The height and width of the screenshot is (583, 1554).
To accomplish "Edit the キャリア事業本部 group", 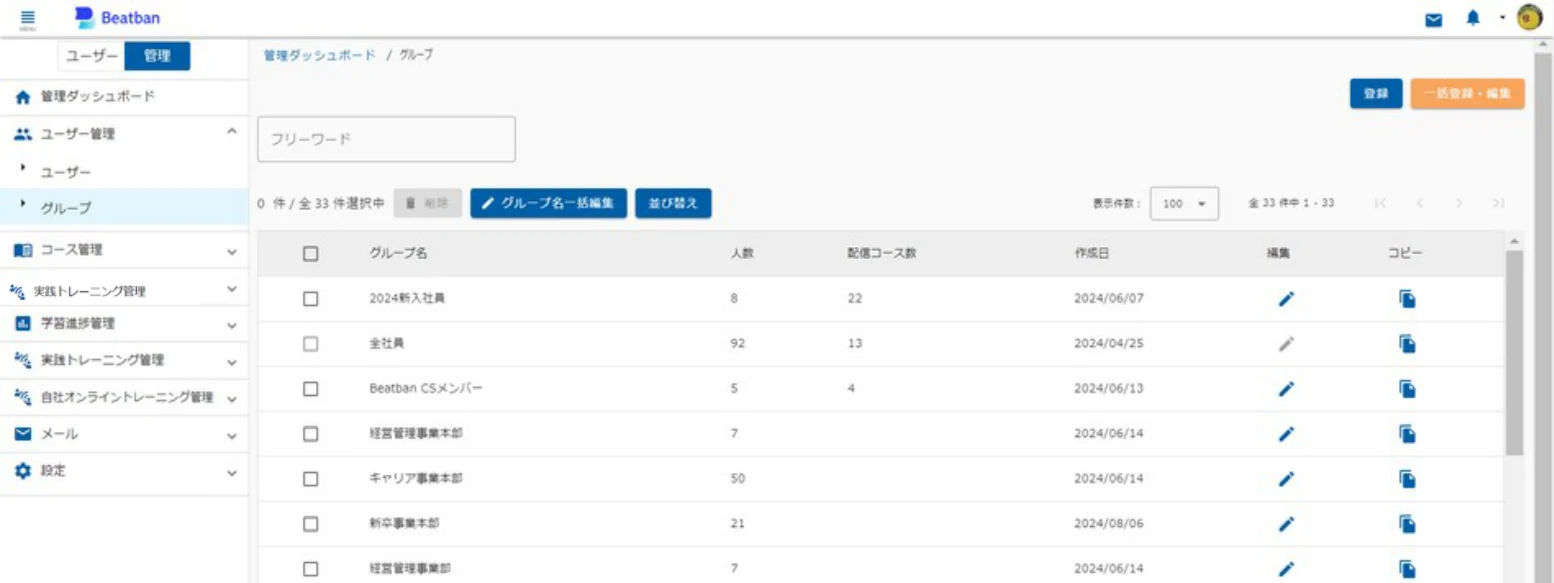I will [x=1287, y=478].
